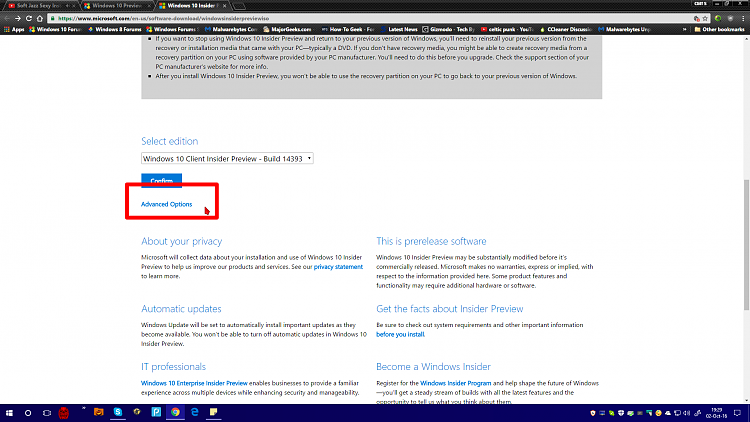The image size is (750, 422).
Task: Open the Other bookmarks folder
Action: (719, 29)
